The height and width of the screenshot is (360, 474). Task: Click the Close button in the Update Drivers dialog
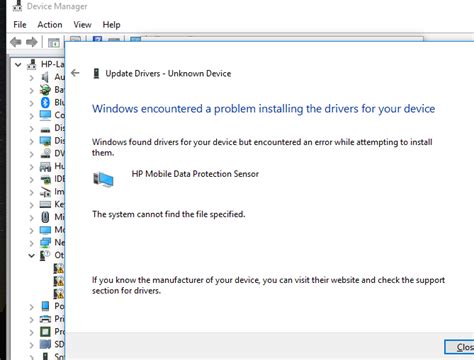pos(459,347)
